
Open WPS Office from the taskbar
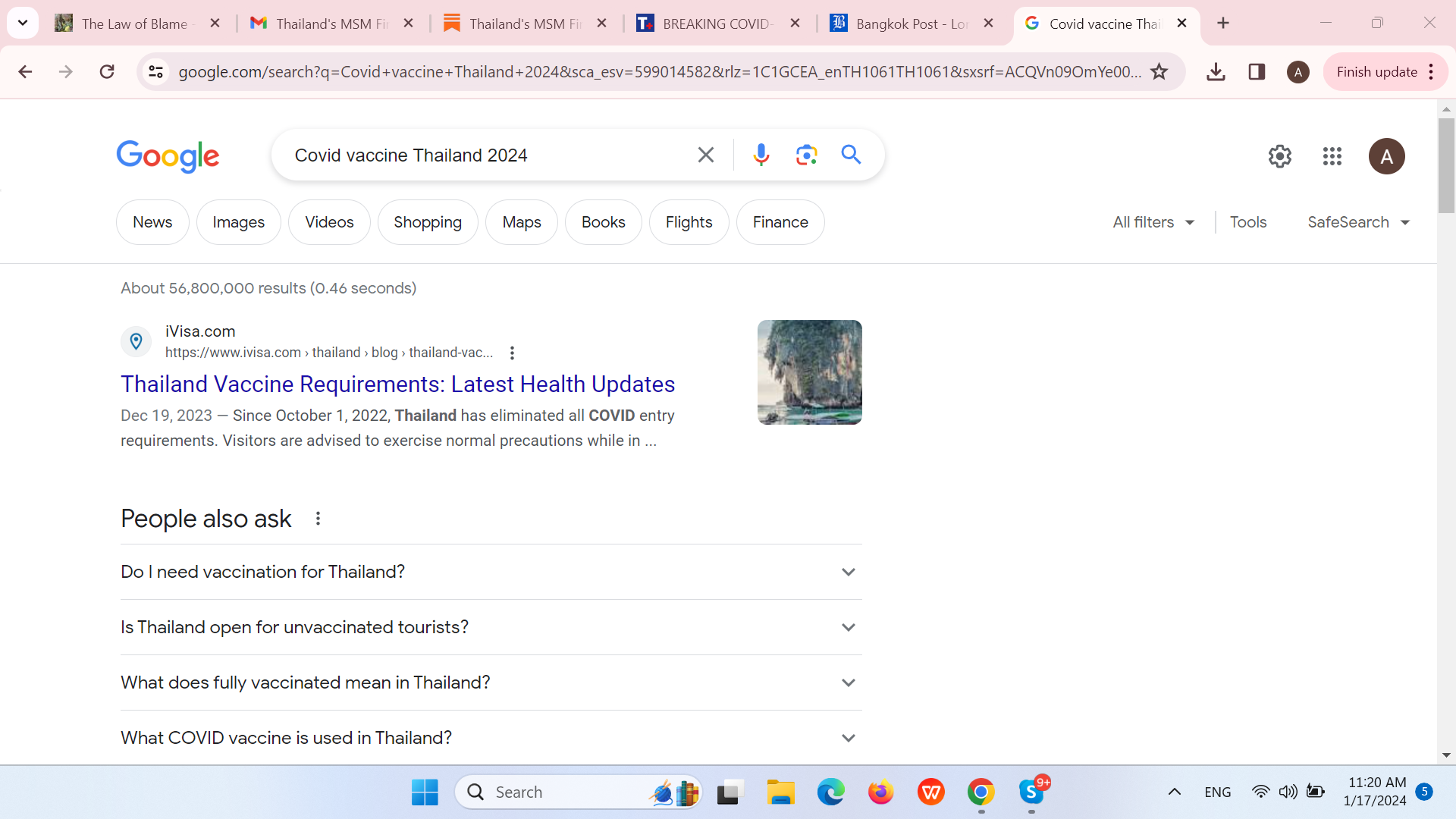[930, 792]
